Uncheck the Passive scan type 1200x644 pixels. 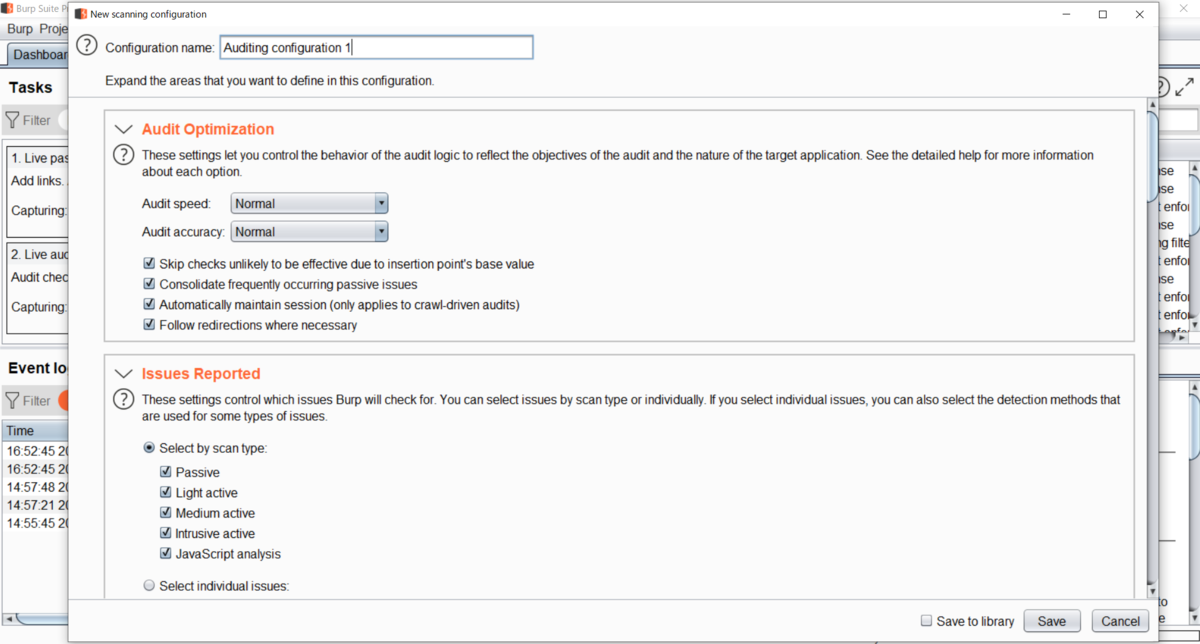click(166, 472)
